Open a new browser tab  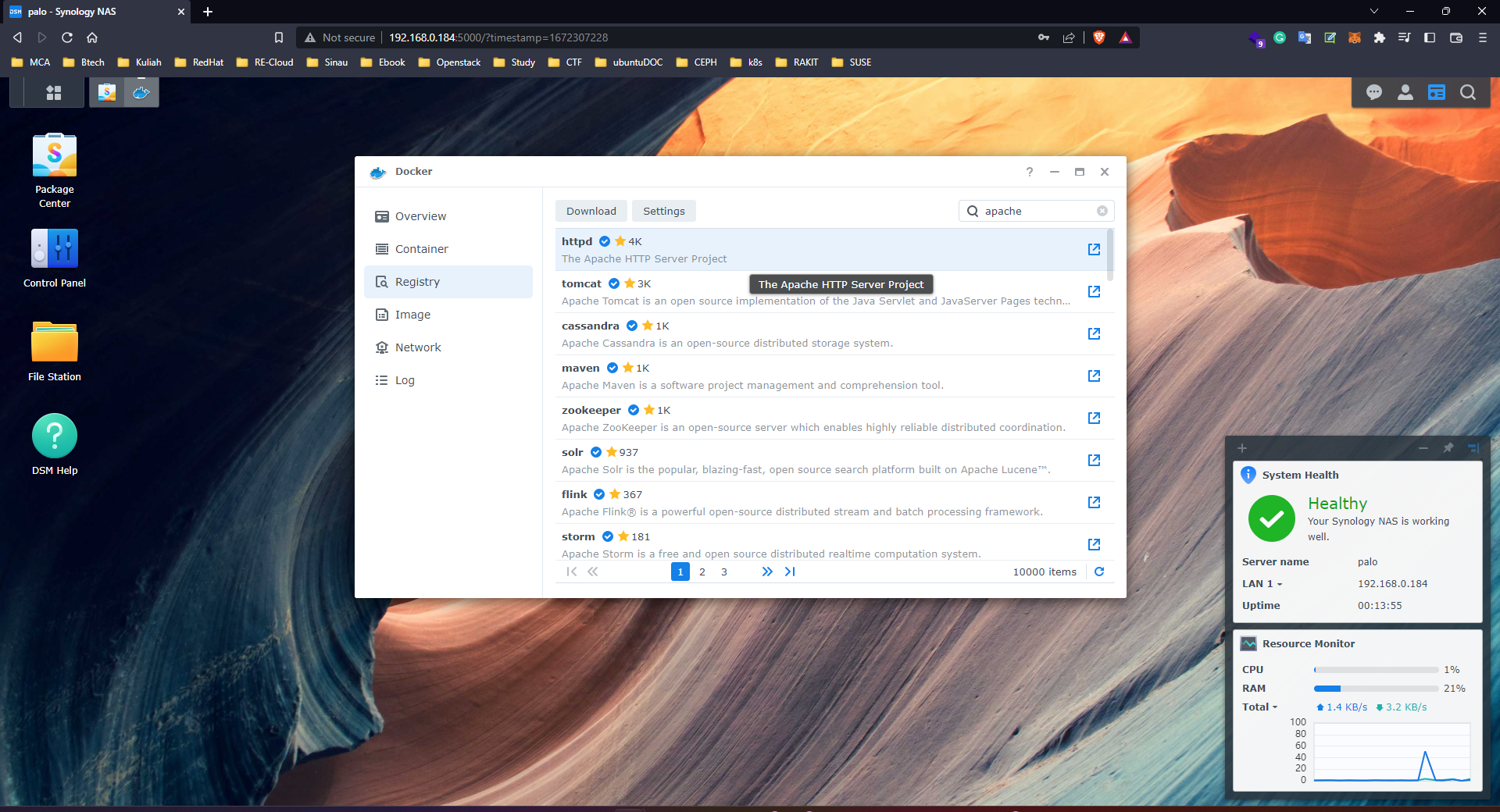tap(208, 12)
